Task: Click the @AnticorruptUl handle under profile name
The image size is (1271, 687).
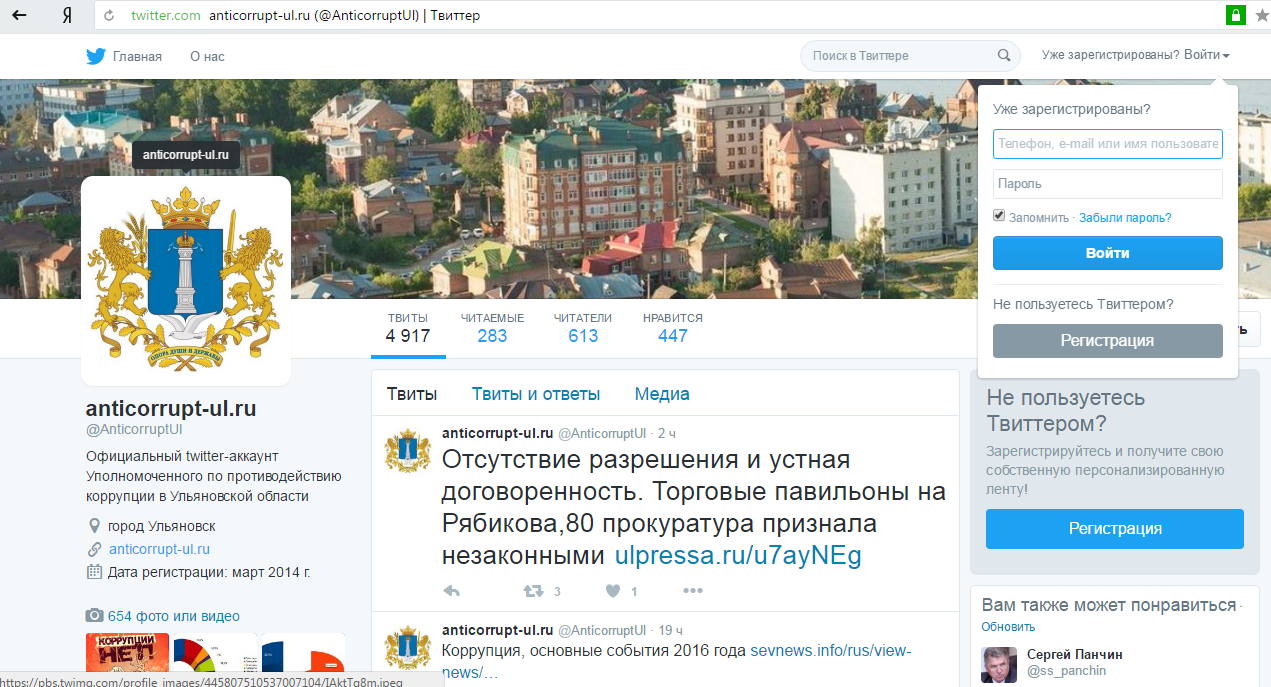Action: pyautogui.click(x=134, y=430)
